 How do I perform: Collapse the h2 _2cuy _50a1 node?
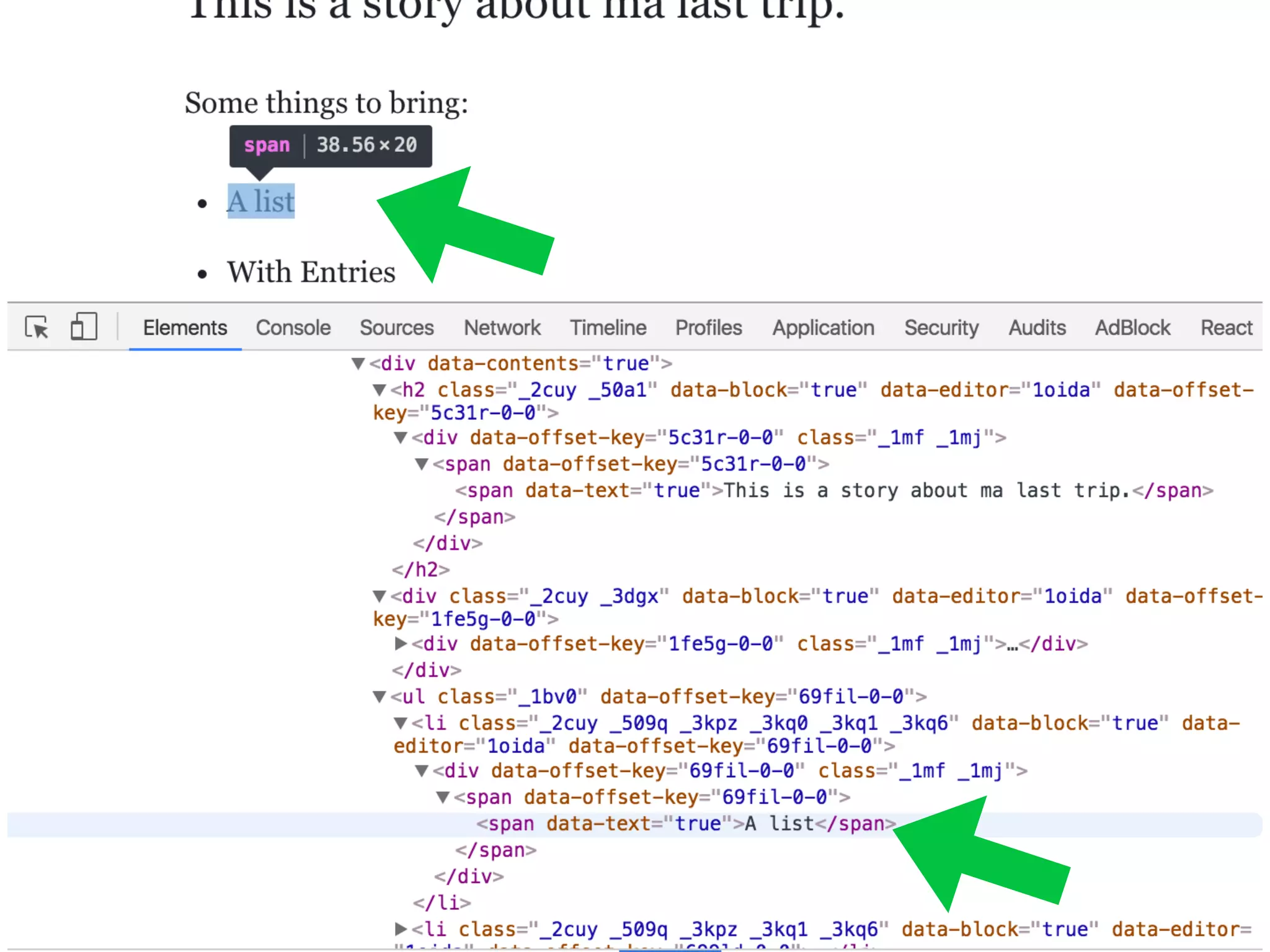pyautogui.click(x=380, y=390)
